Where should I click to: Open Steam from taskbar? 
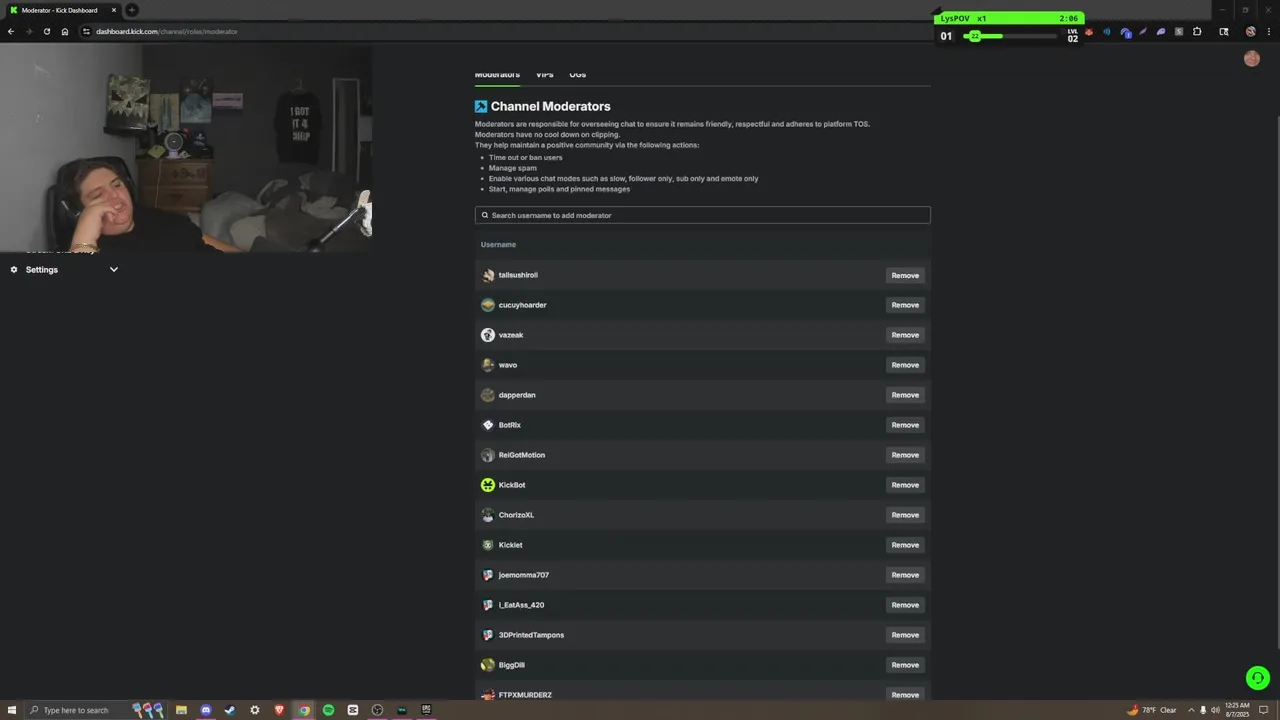click(230, 710)
